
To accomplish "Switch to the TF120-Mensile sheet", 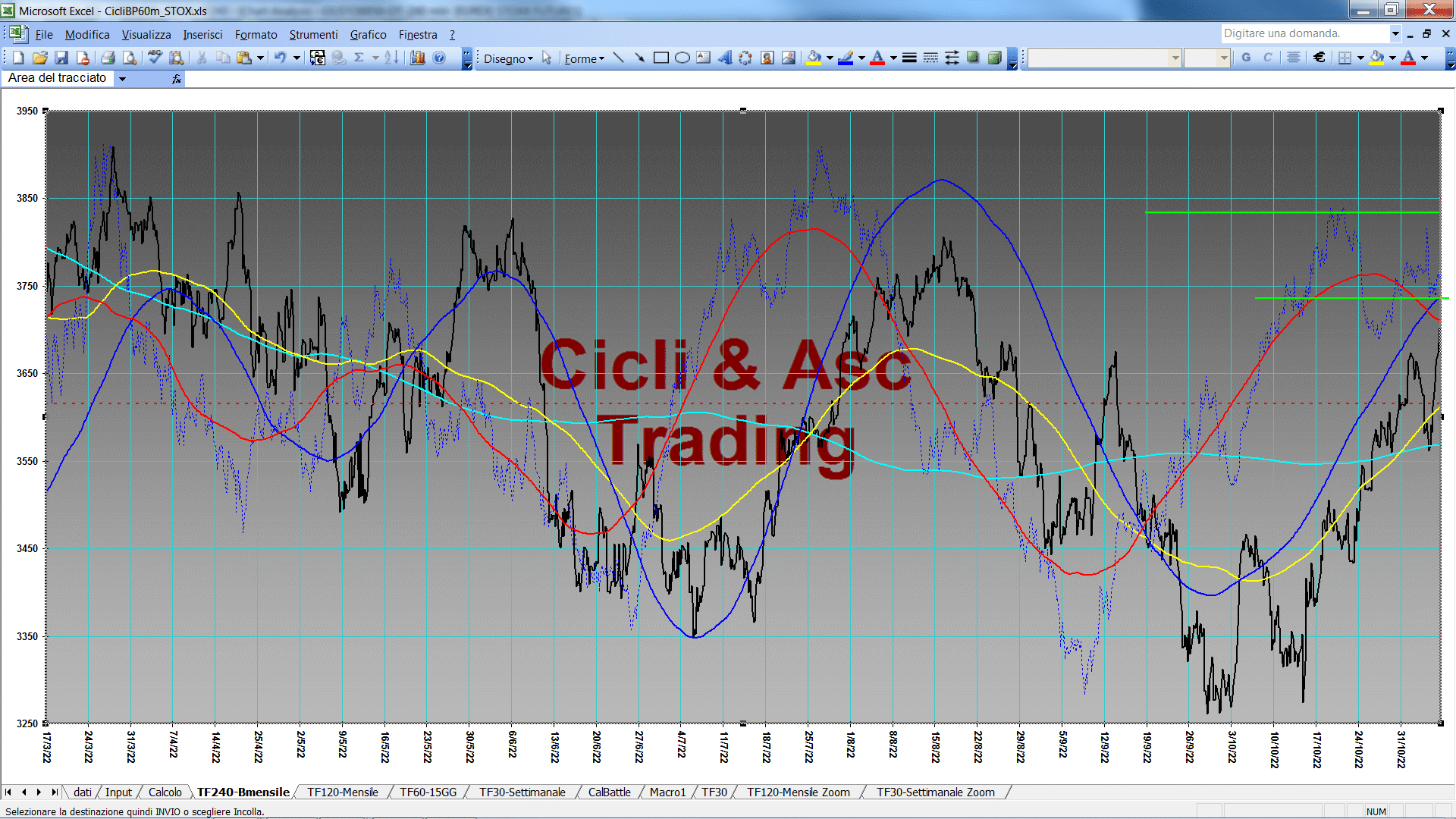I will 342,792.
